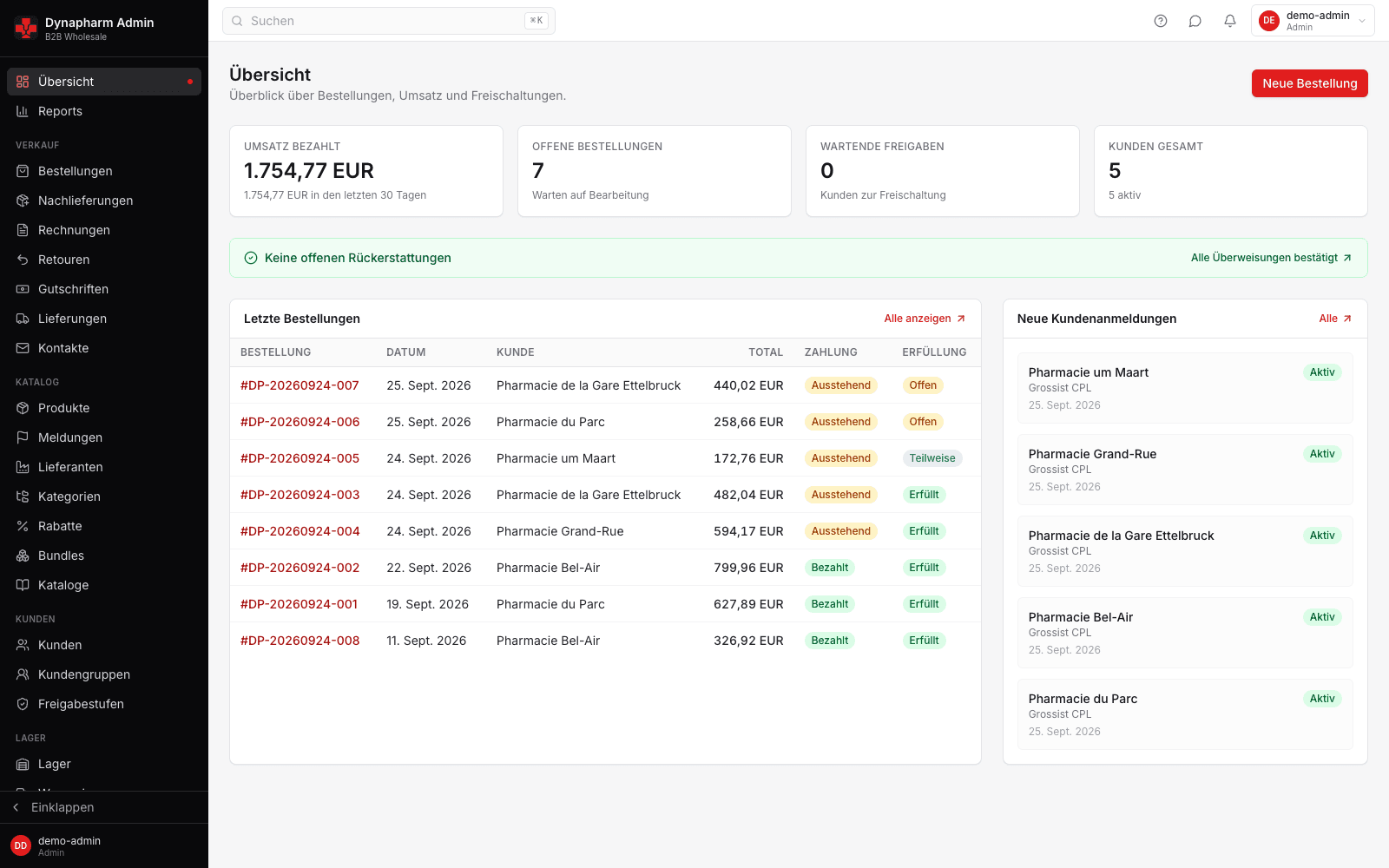Open the chat messages icon
The width and height of the screenshot is (1389, 868).
1195,21
